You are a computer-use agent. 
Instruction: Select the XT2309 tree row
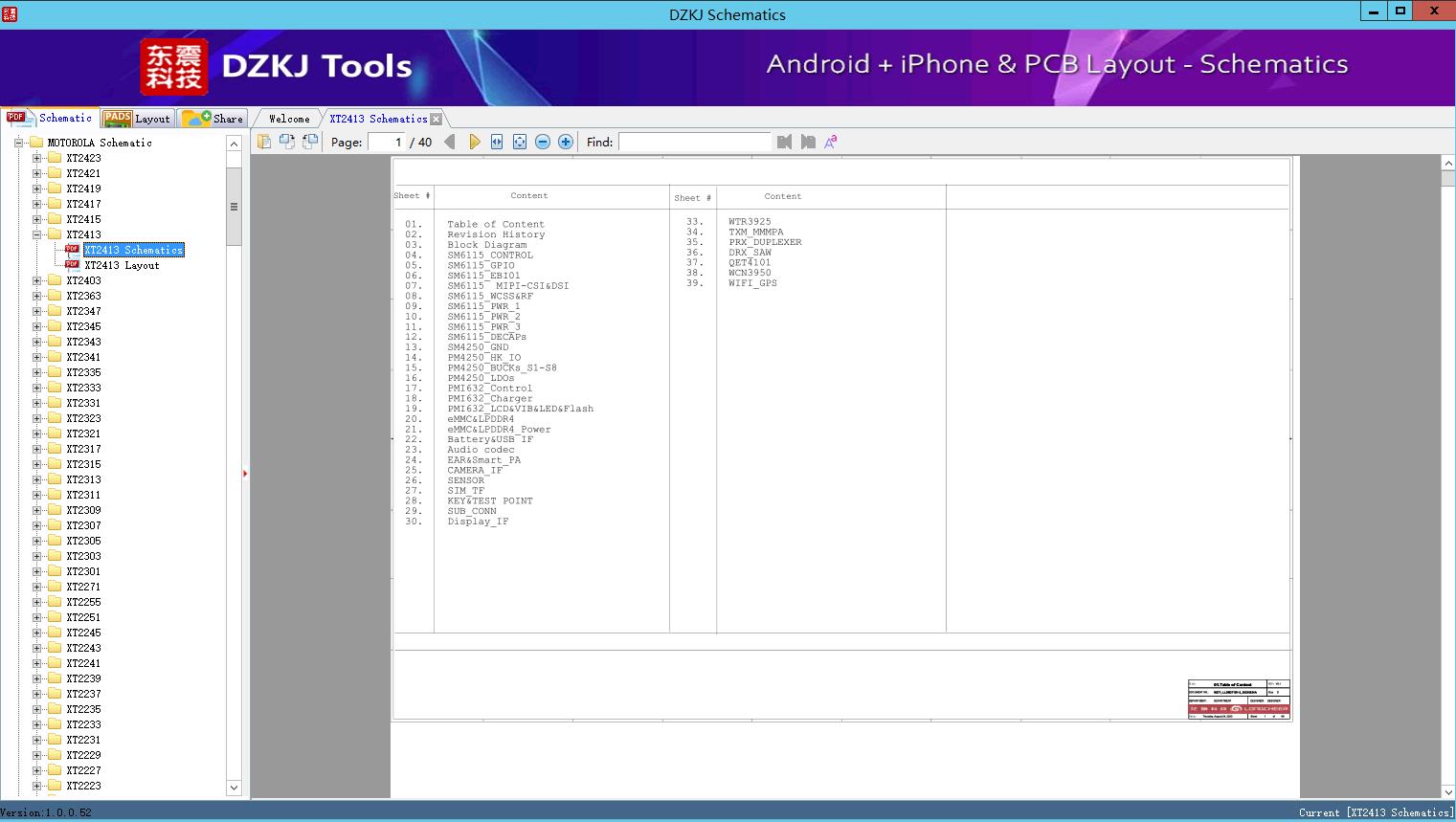(x=83, y=510)
